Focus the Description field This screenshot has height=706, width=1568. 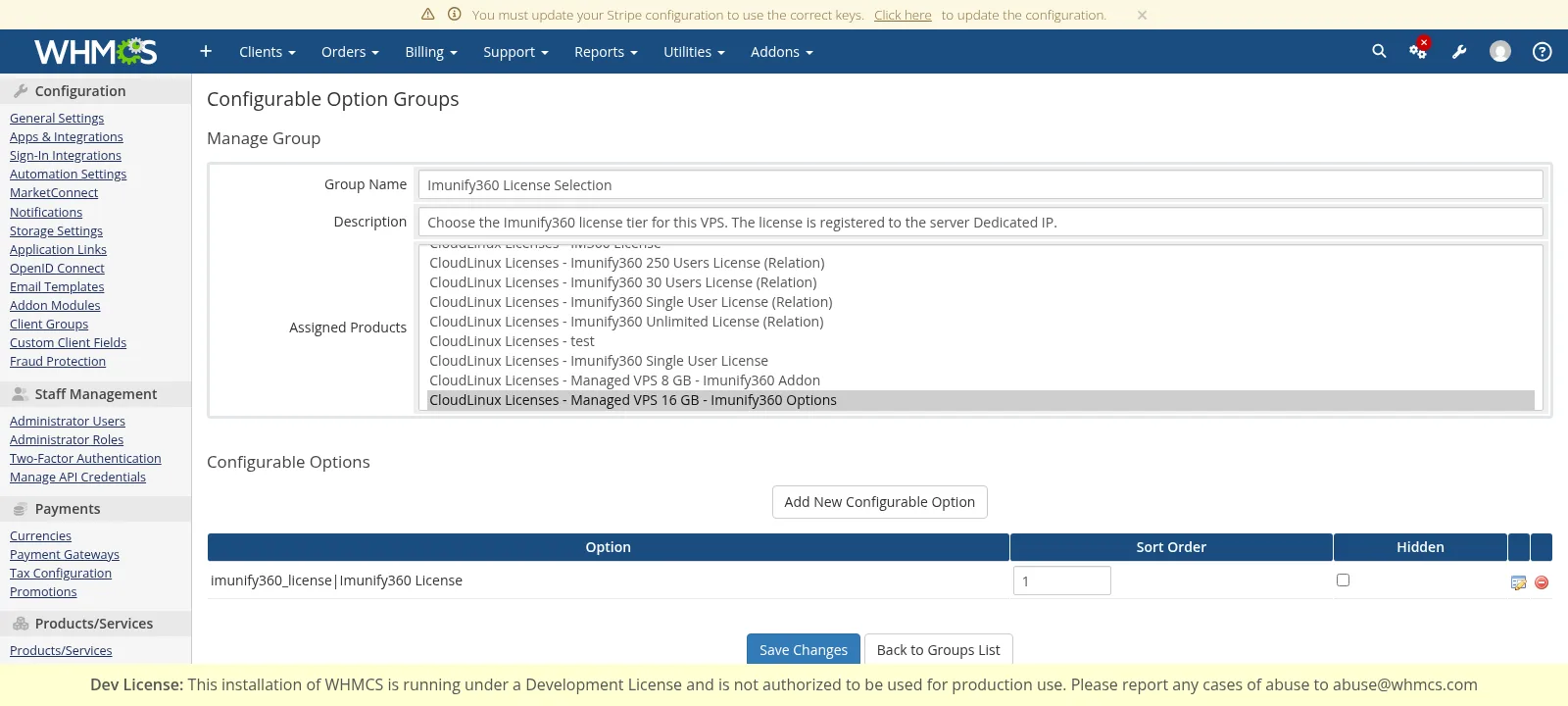(x=980, y=222)
